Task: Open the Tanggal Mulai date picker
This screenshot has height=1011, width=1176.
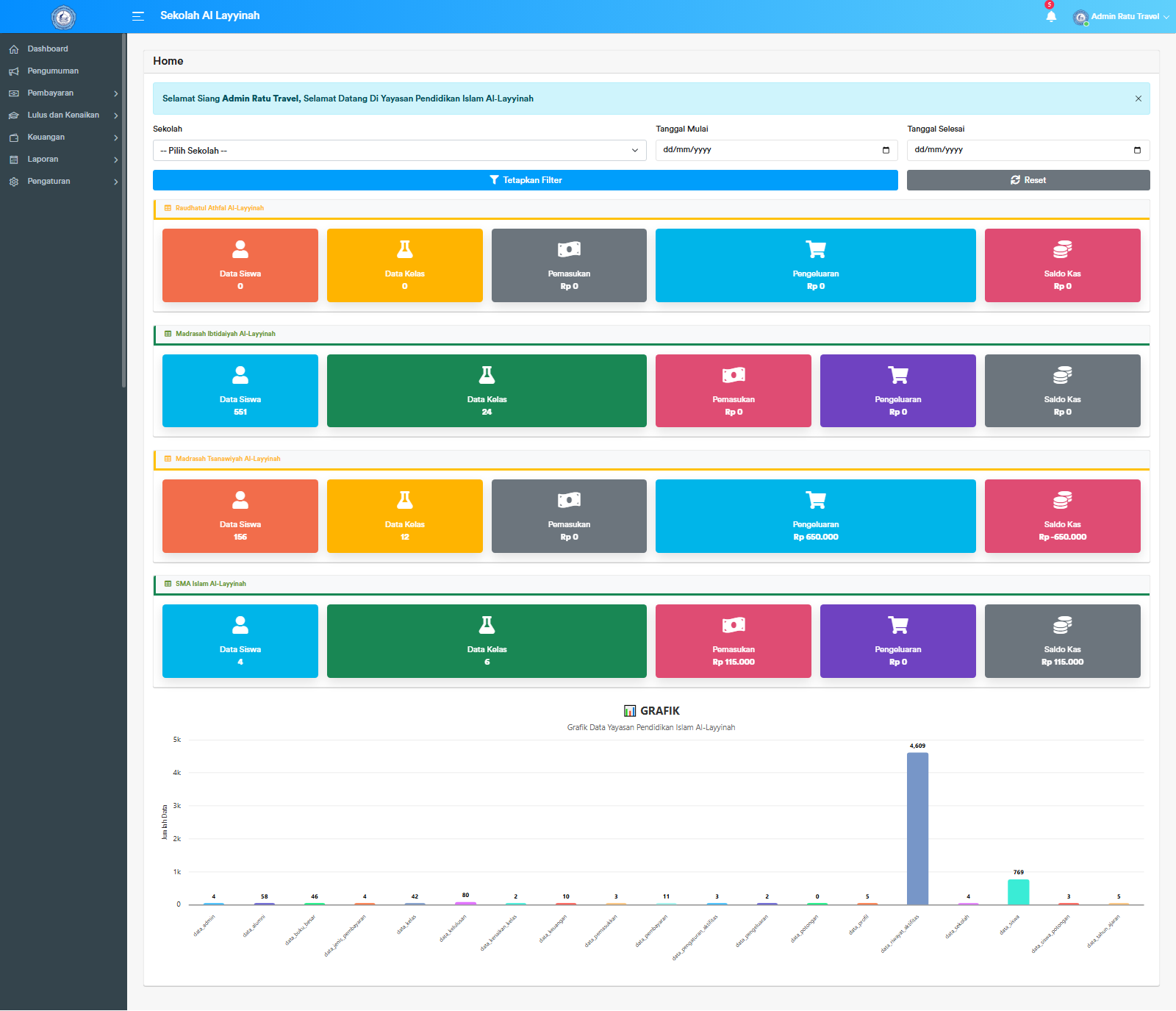Action: pos(886,150)
